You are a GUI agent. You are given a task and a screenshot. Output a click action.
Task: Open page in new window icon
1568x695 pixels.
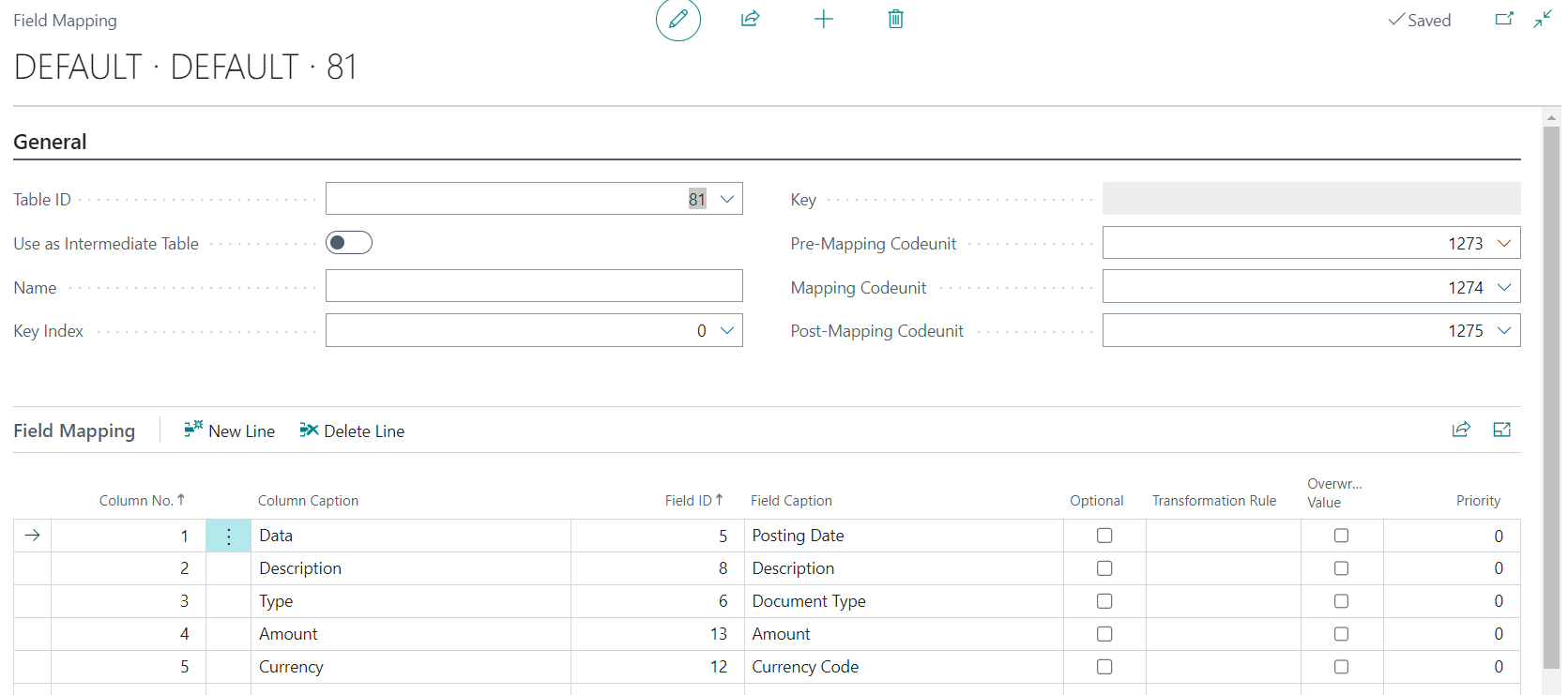click(x=1504, y=19)
